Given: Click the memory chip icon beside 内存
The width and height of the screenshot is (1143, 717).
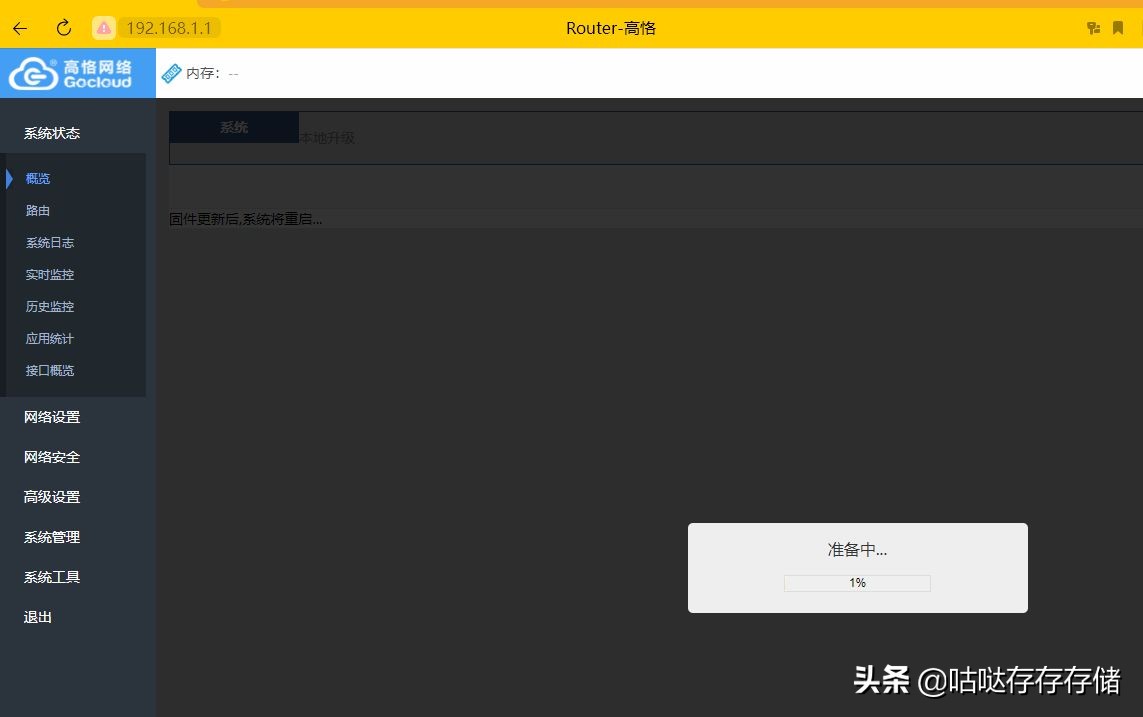Looking at the screenshot, I should pyautogui.click(x=174, y=72).
